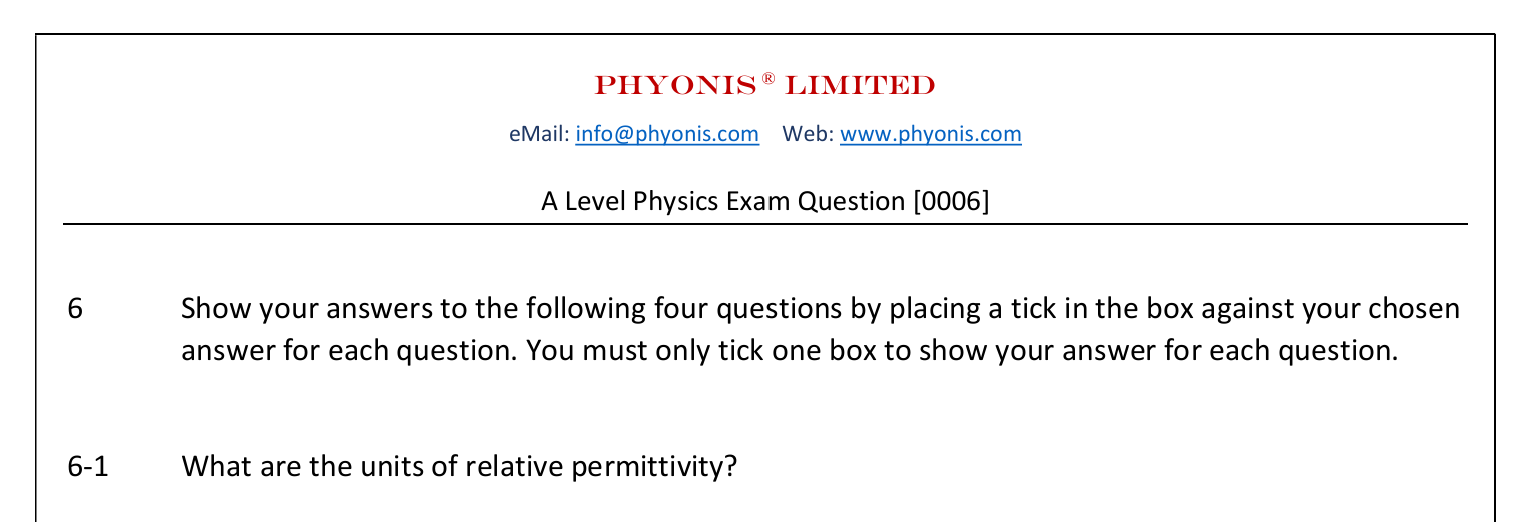Click the 'What are the units' question text
This screenshot has height=522, width=1532.
tap(458, 466)
